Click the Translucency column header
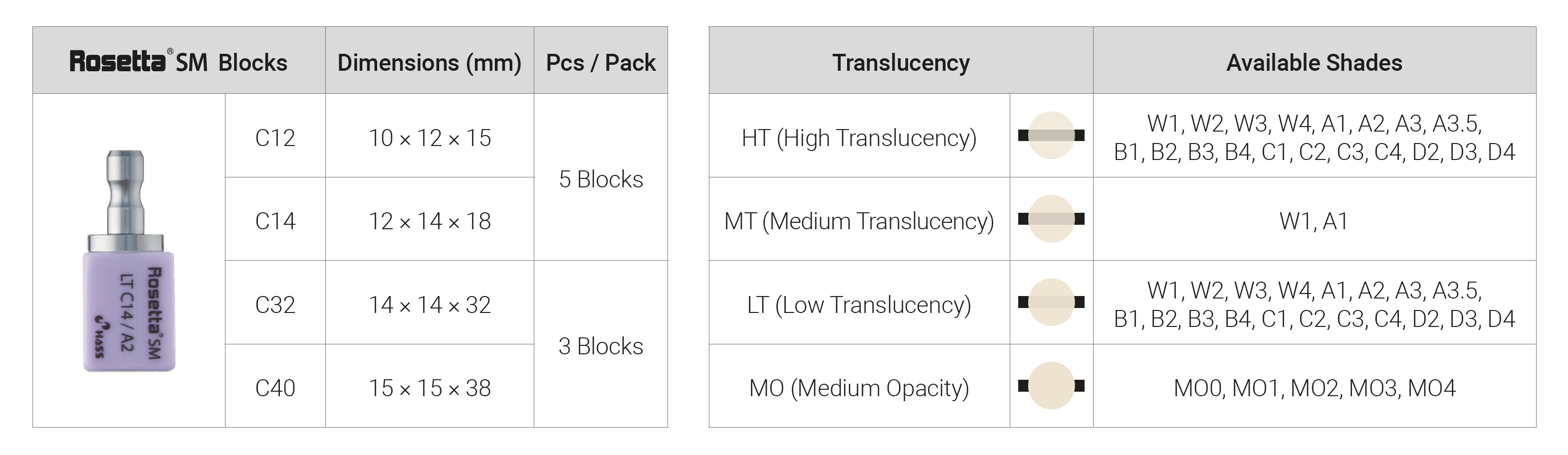The image size is (1568, 455). point(901,63)
